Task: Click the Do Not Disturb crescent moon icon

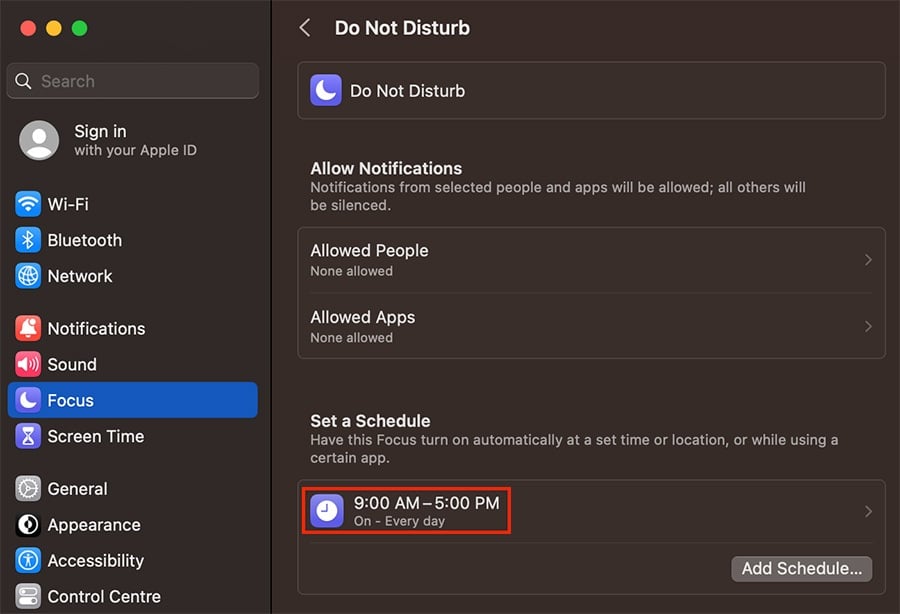Action: click(x=325, y=90)
